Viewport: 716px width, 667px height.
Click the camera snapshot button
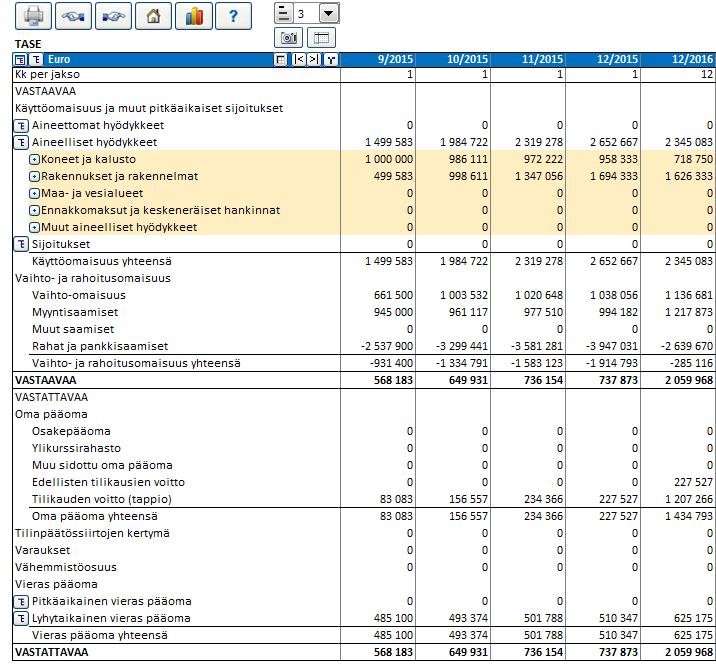pos(289,38)
